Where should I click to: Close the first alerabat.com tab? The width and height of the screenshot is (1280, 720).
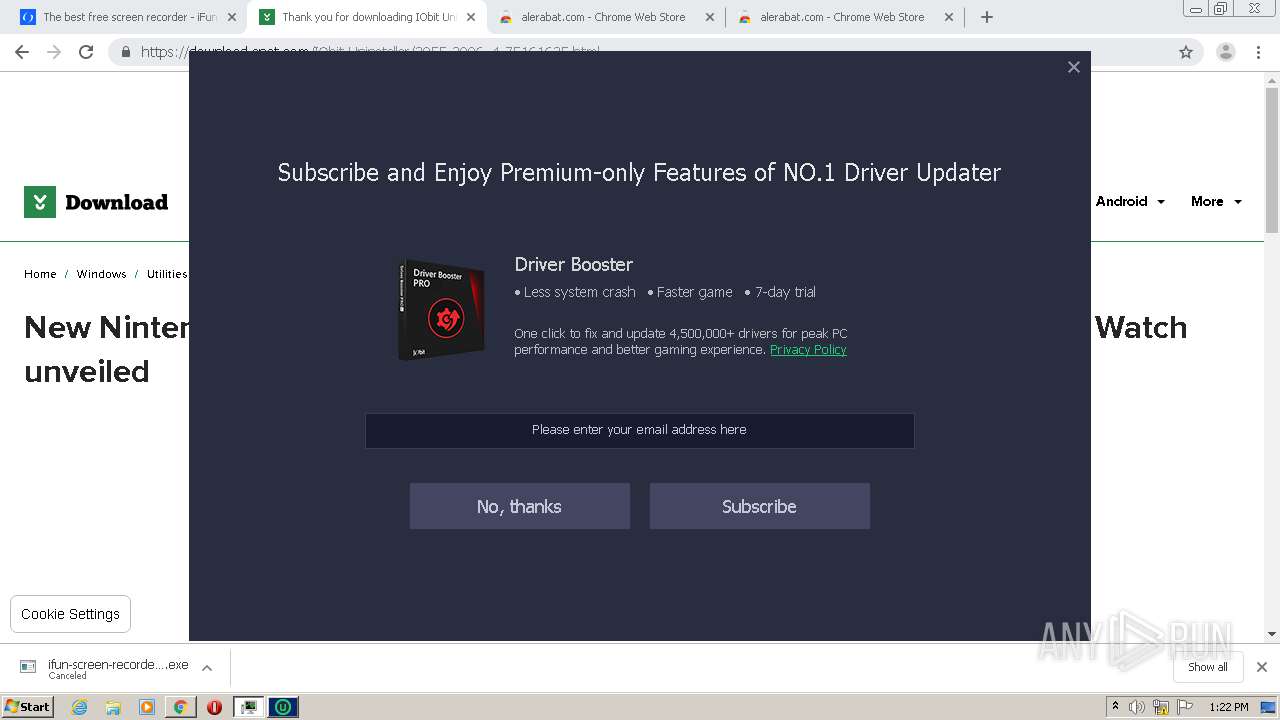[710, 17]
